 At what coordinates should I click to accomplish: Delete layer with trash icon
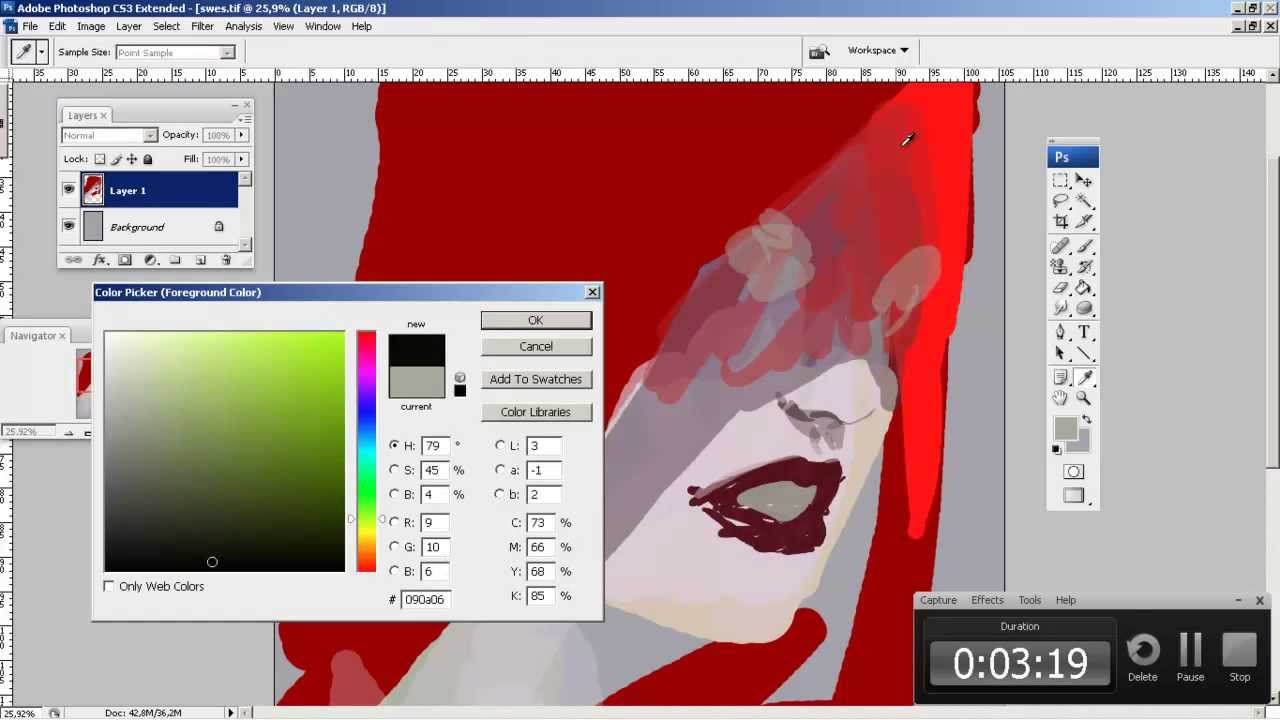coord(226,260)
